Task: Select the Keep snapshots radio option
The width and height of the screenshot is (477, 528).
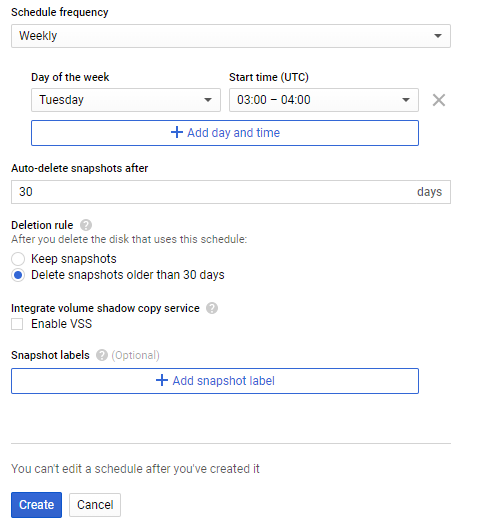Action: click(18, 259)
